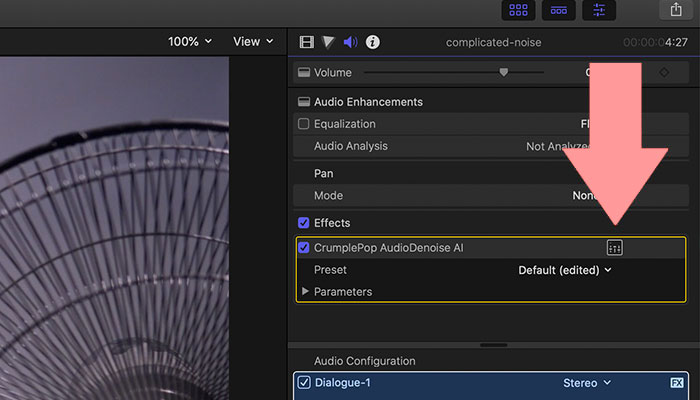Click the FX icon on Dialogue-1
The height and width of the screenshot is (400, 700).
[677, 383]
